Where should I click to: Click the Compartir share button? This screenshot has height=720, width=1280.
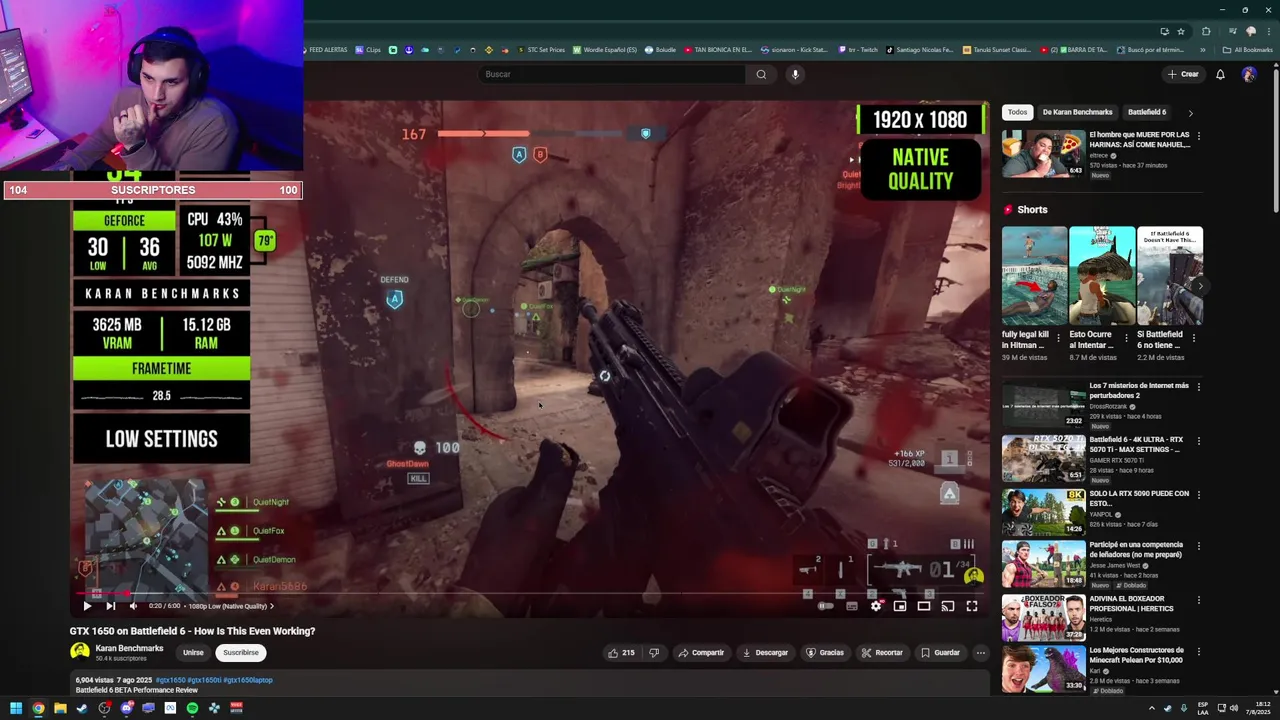[x=701, y=653]
